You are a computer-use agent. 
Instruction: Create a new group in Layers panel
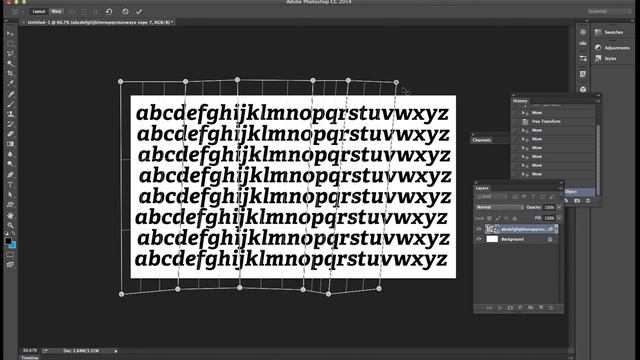pyautogui.click(x=531, y=307)
